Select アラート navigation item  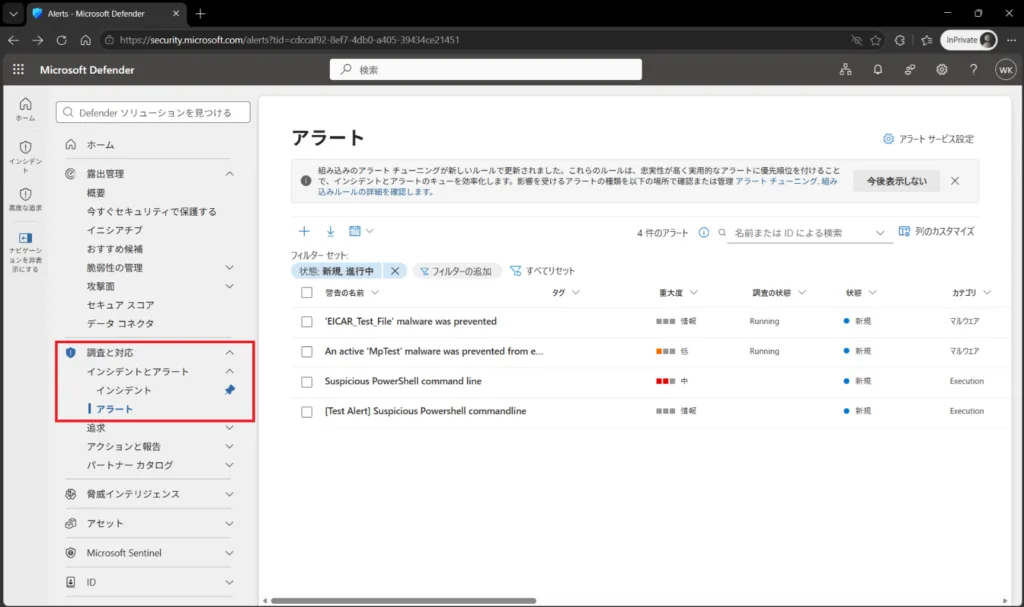pyautogui.click(x=114, y=409)
